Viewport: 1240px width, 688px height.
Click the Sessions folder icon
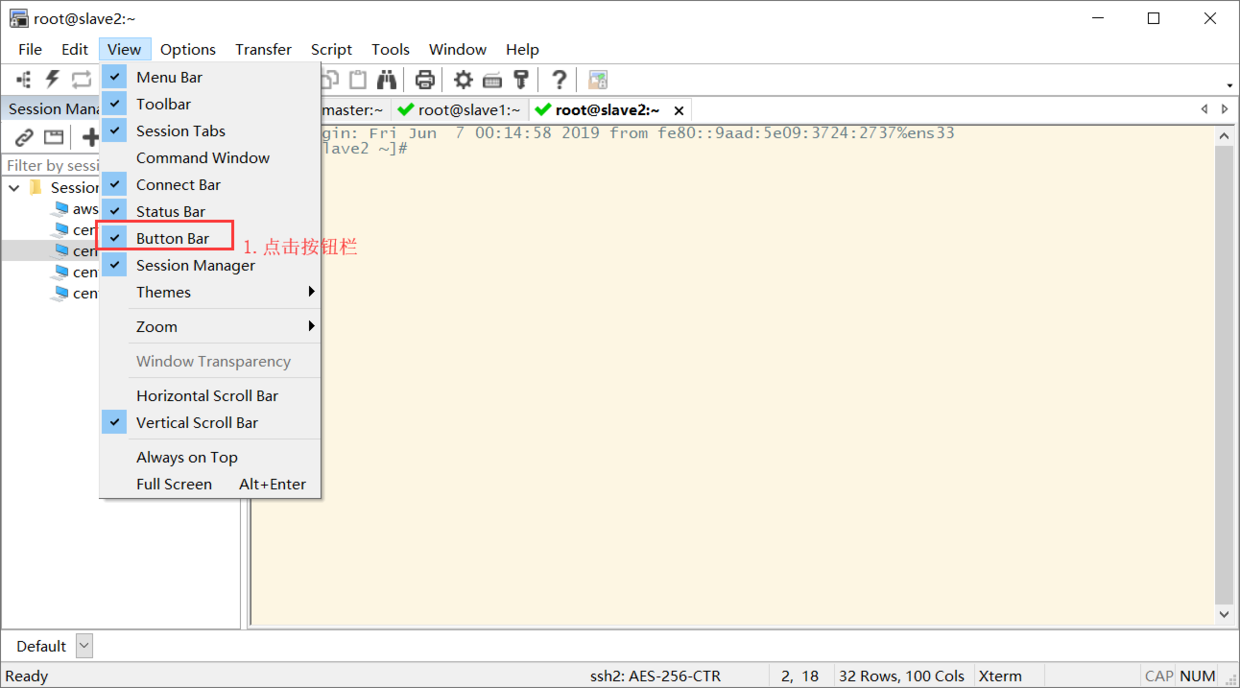(37, 187)
